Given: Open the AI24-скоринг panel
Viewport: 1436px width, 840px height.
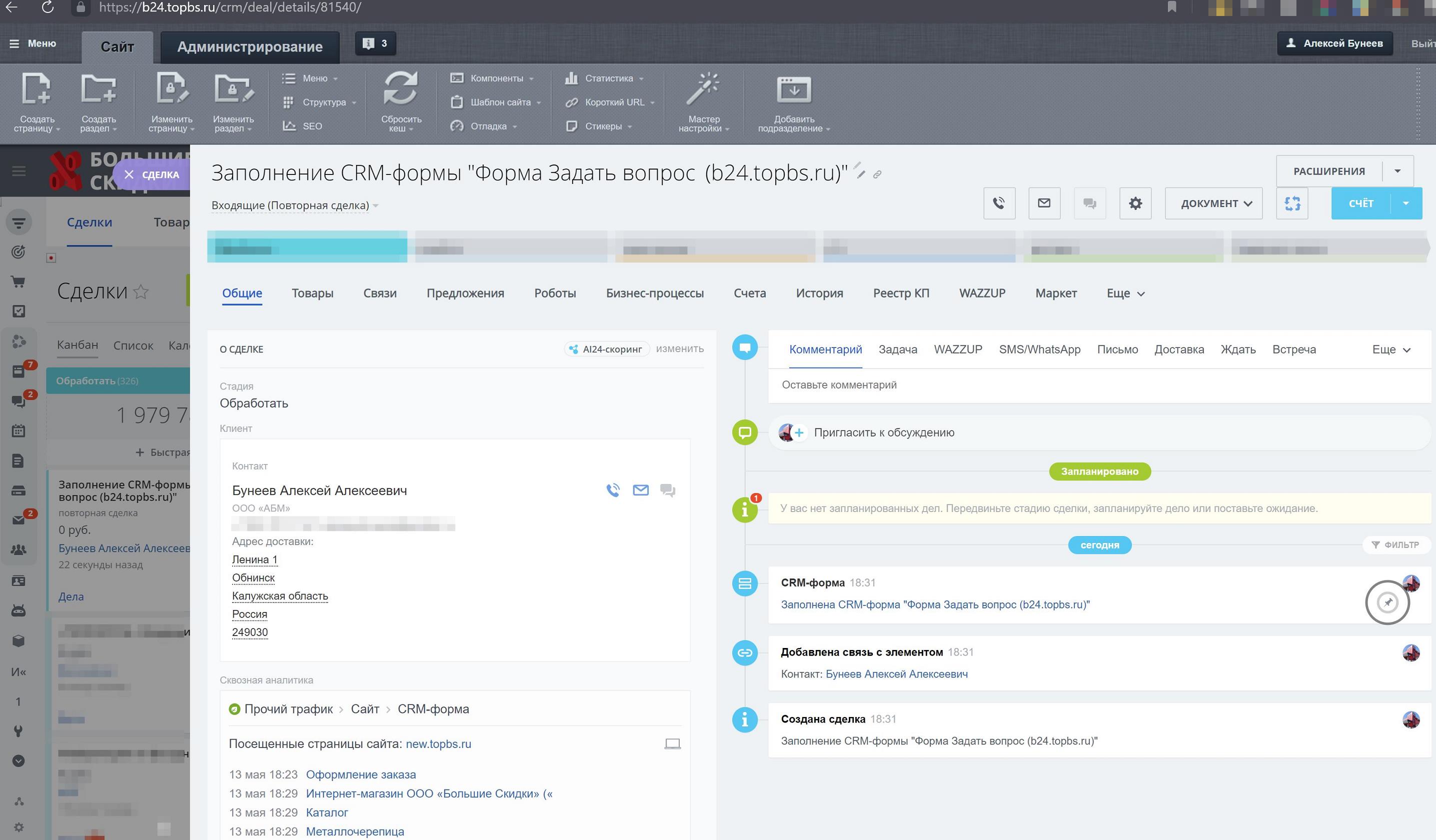Looking at the screenshot, I should click(607, 348).
